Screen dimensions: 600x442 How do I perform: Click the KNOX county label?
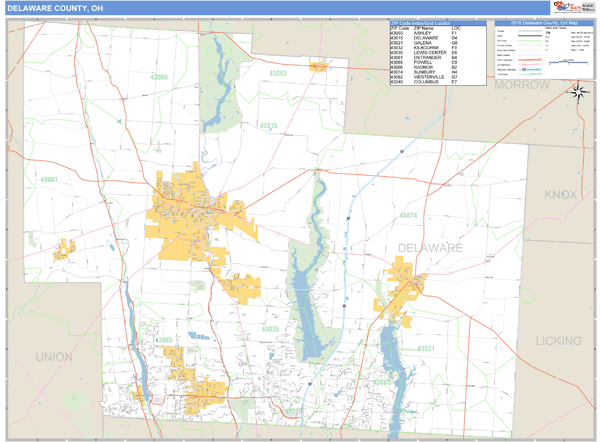[x=561, y=195]
